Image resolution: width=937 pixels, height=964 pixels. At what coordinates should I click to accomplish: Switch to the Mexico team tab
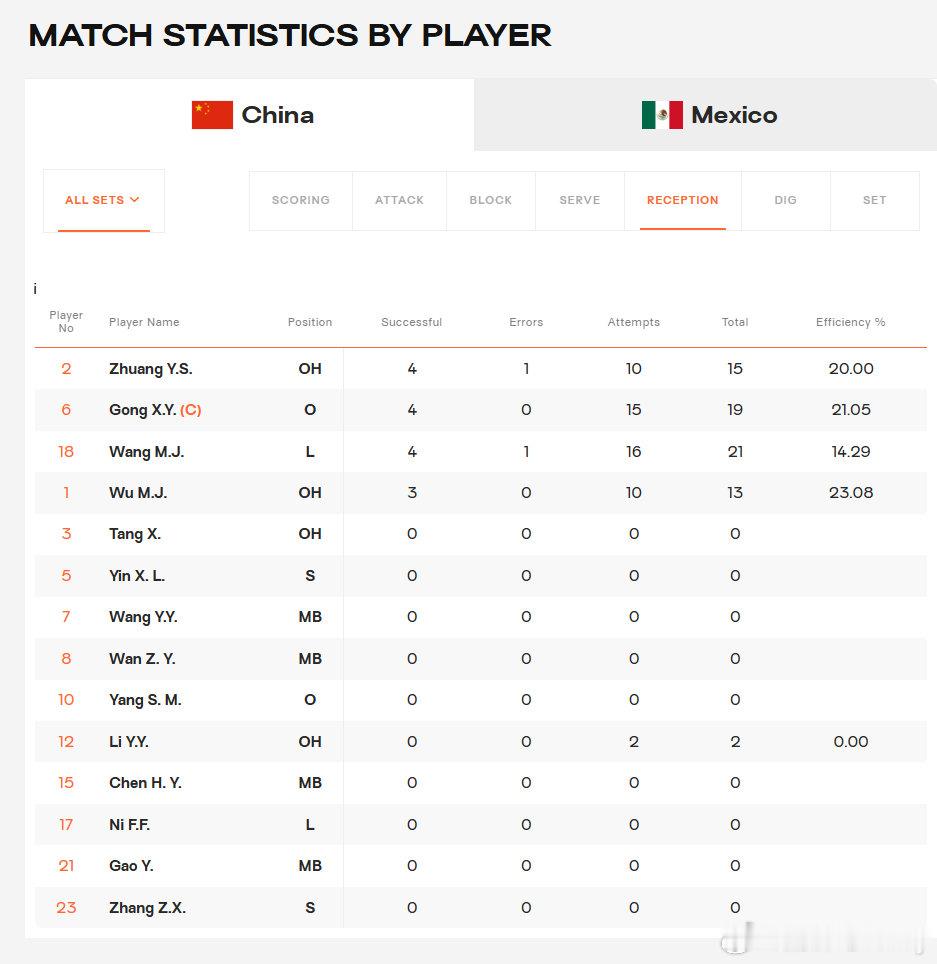tap(705, 115)
